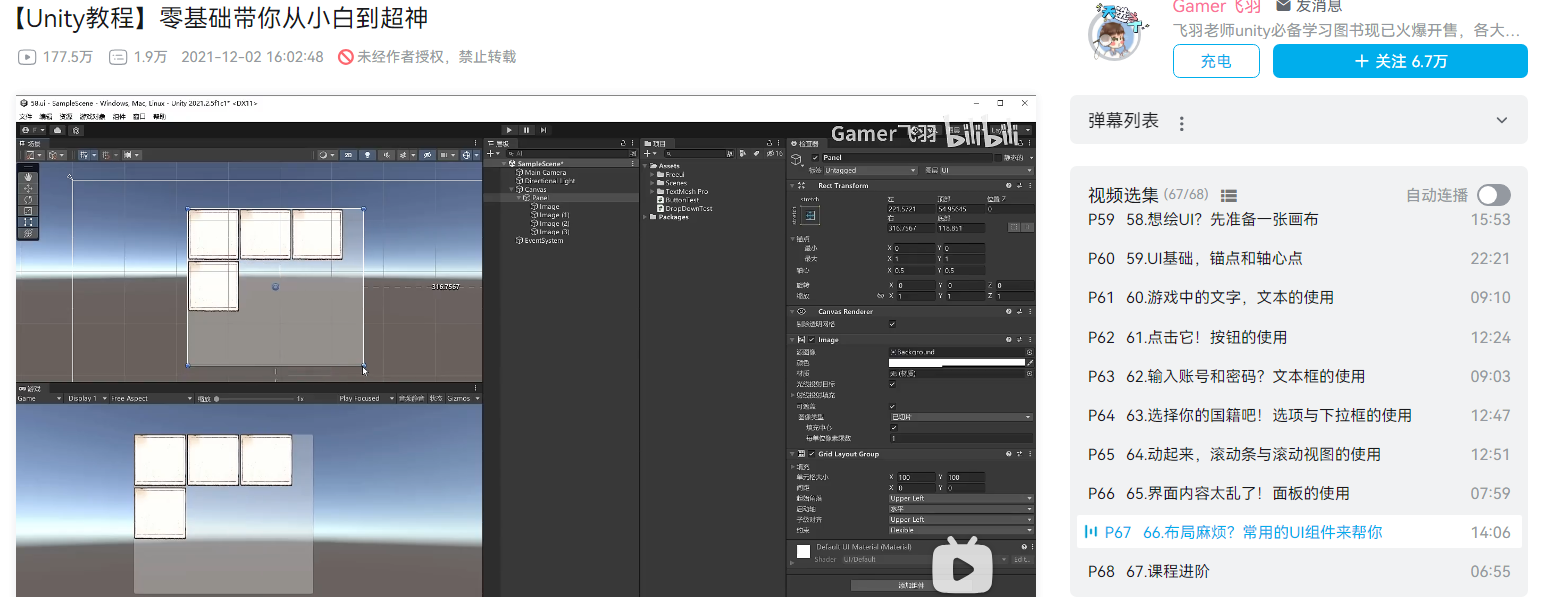Open the Untagged tag dropdown
Screen dimensions: 1563x597
click(871, 170)
